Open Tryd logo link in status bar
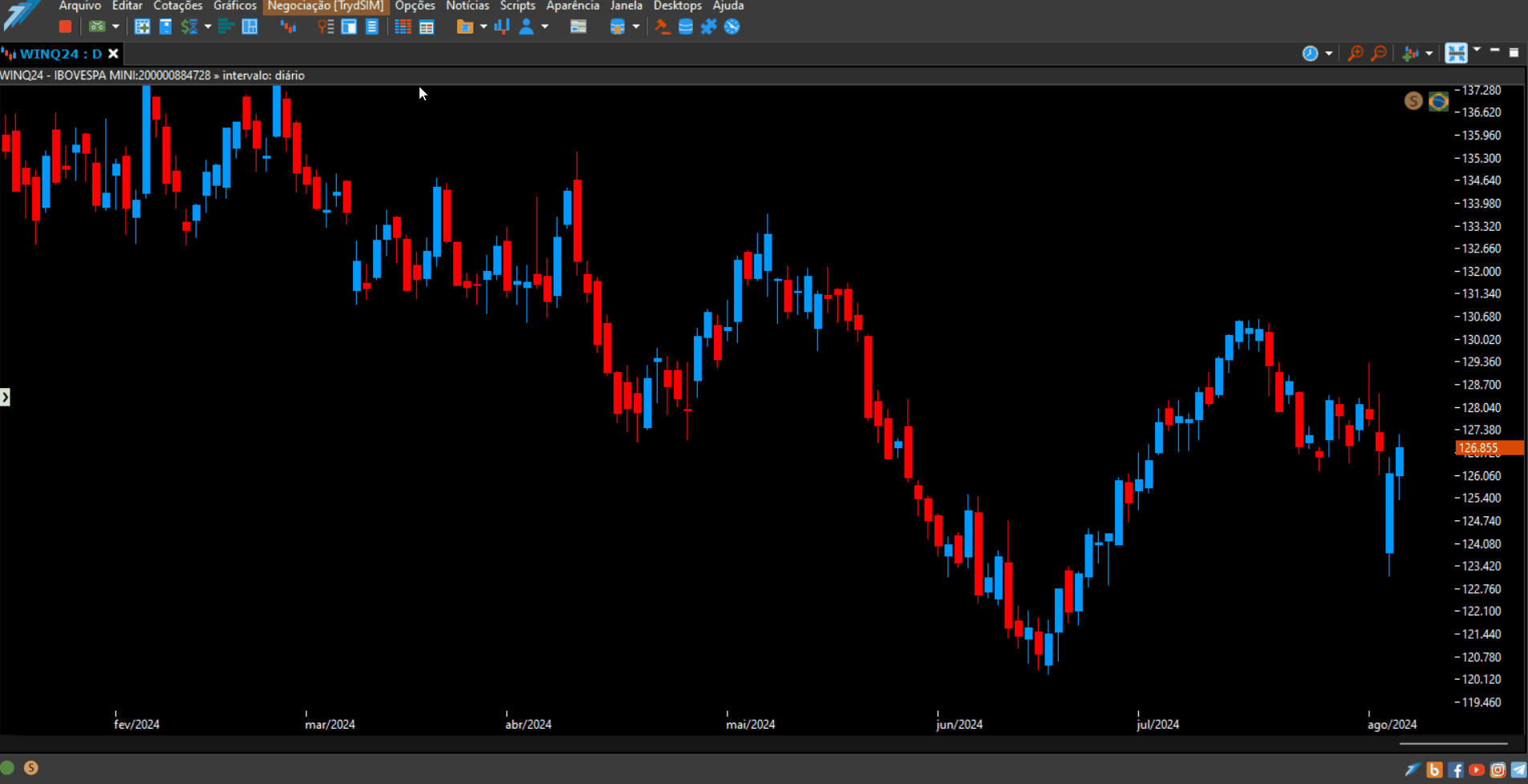 pos(1412,770)
